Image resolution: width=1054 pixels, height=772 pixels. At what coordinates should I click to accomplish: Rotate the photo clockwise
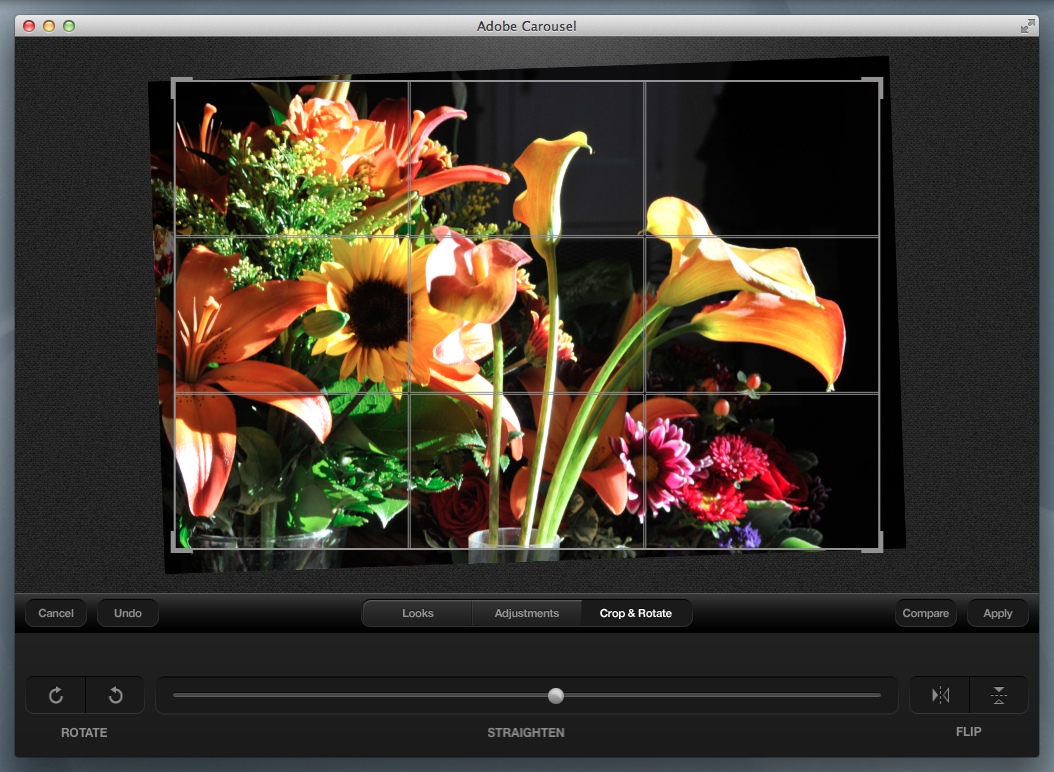coord(56,695)
